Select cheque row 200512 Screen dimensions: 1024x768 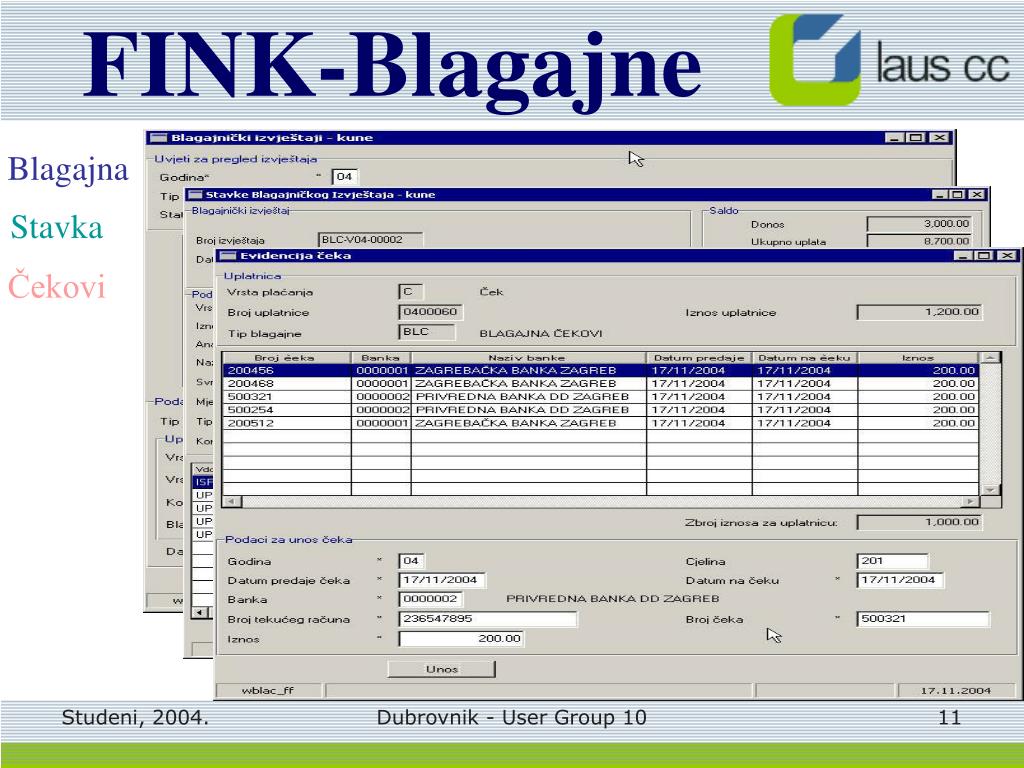click(600, 423)
